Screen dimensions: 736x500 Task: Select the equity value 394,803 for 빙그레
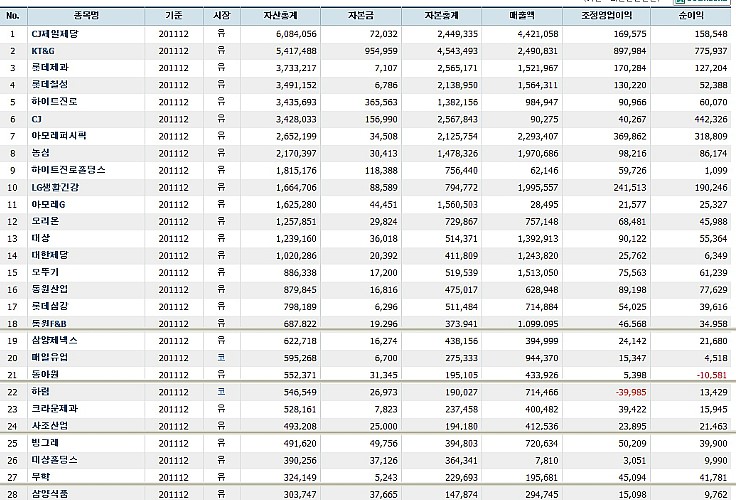click(461, 443)
